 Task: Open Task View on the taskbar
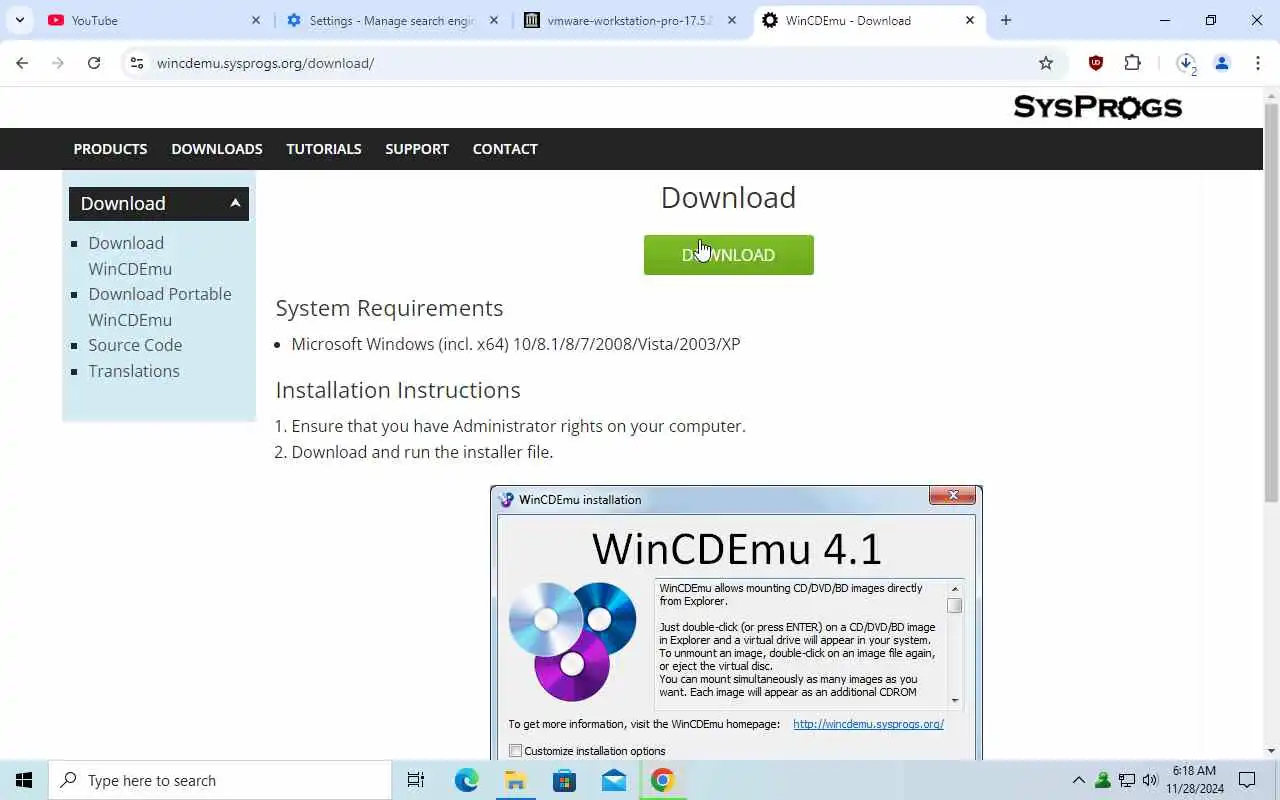click(x=416, y=780)
